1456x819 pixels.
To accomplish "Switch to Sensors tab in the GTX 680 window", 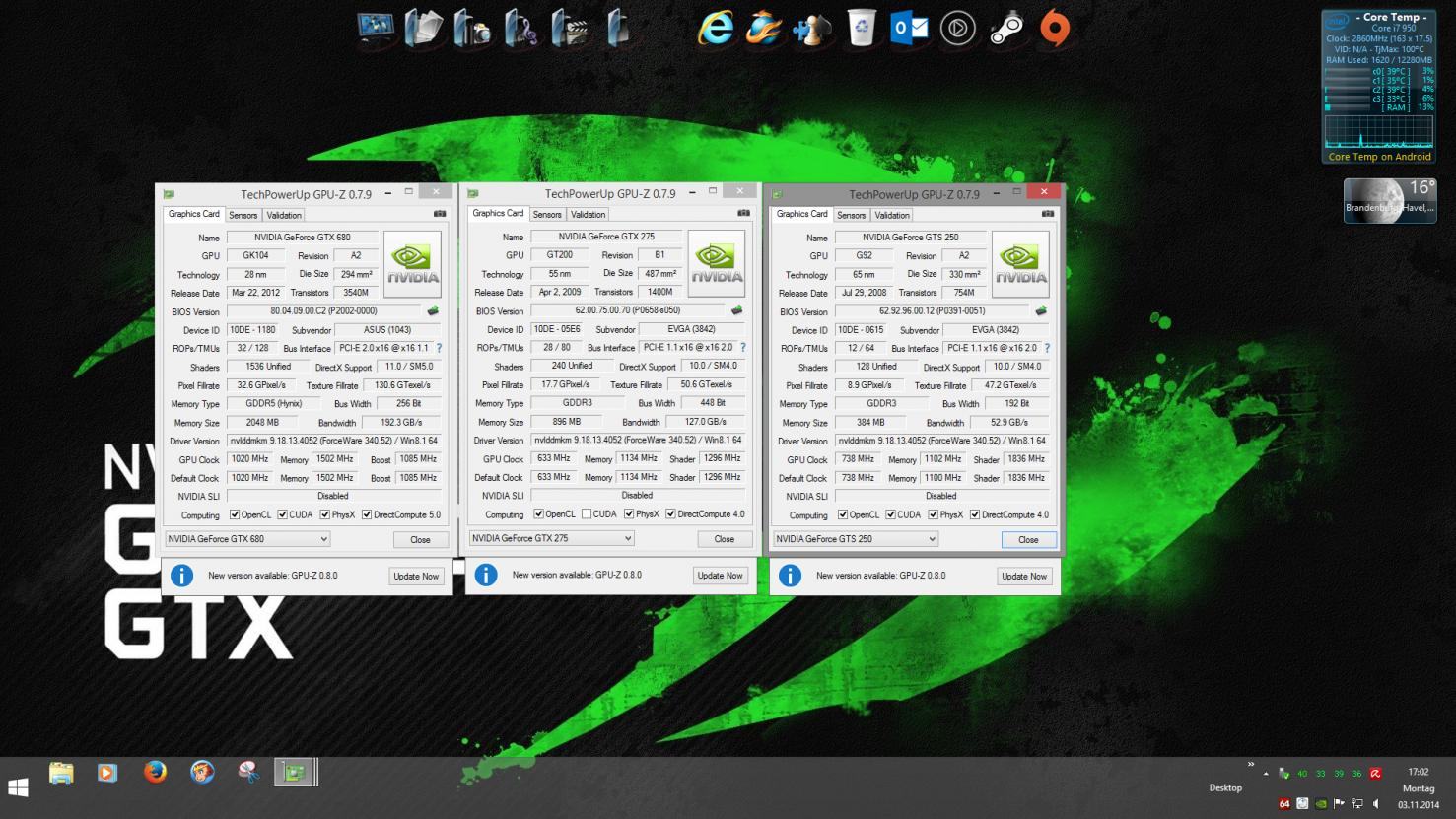I will tap(243, 215).
